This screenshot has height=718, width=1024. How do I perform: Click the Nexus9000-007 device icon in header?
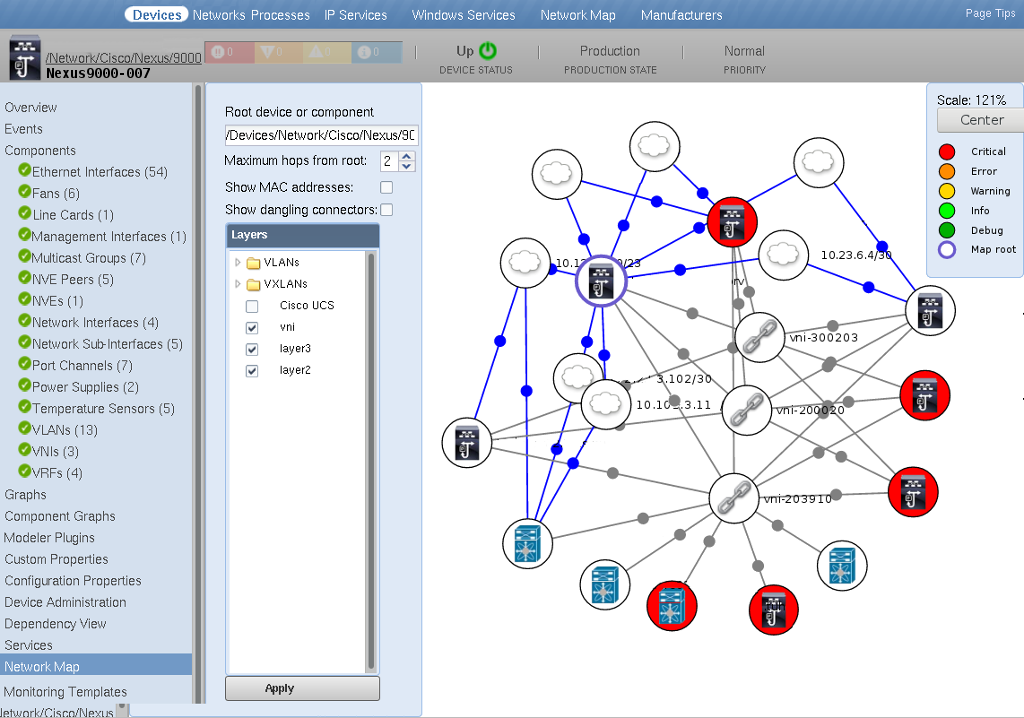click(25, 58)
